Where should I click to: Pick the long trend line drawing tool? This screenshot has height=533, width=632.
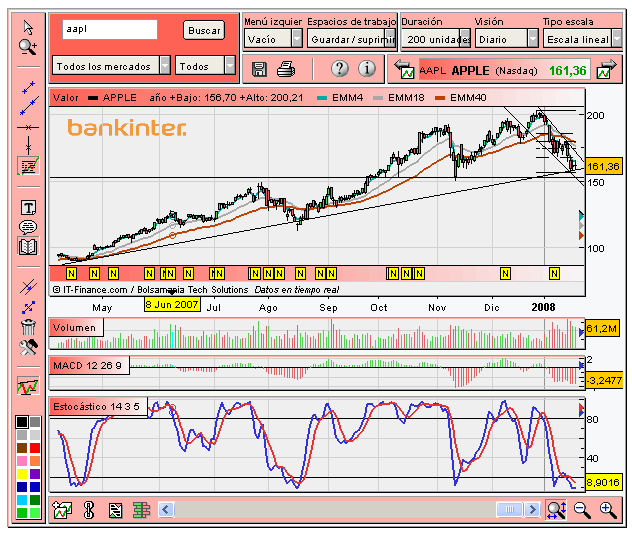click(x=29, y=106)
